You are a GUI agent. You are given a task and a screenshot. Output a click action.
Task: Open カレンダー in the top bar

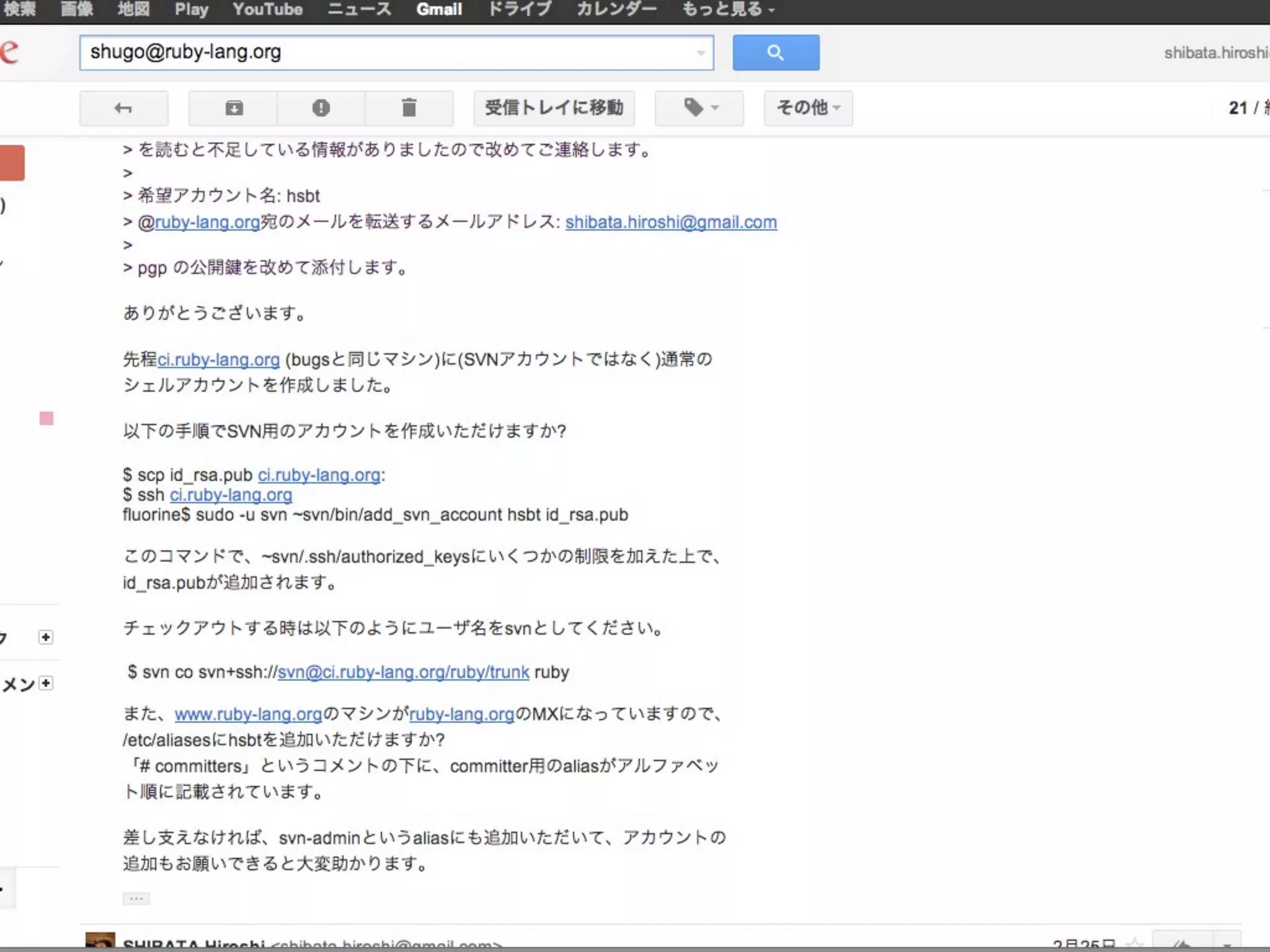click(x=616, y=10)
